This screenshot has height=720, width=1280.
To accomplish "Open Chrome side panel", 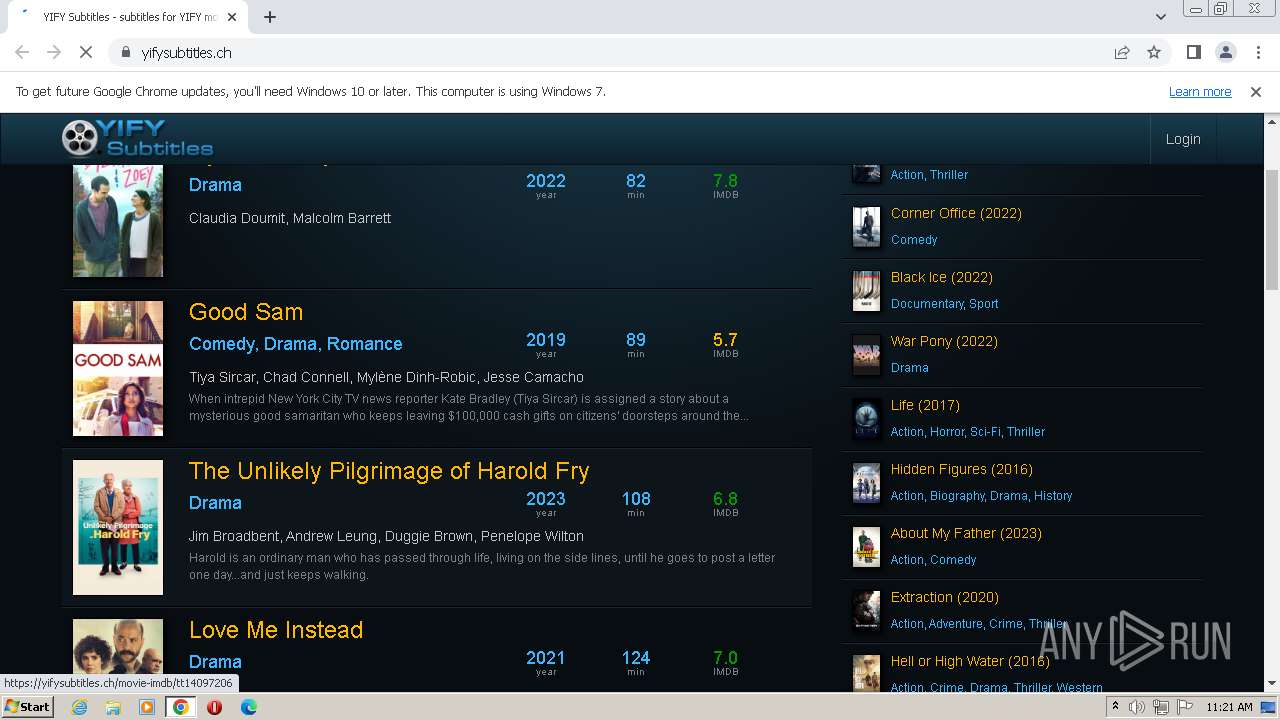I will click(x=1194, y=52).
